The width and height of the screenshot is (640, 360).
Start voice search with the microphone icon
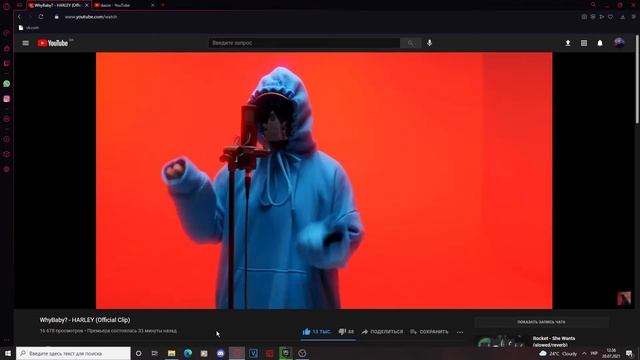pyautogui.click(x=429, y=43)
